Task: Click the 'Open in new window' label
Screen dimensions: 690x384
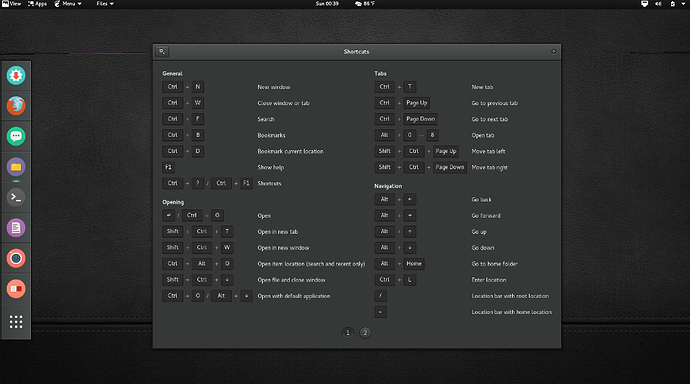Action: [x=283, y=248]
